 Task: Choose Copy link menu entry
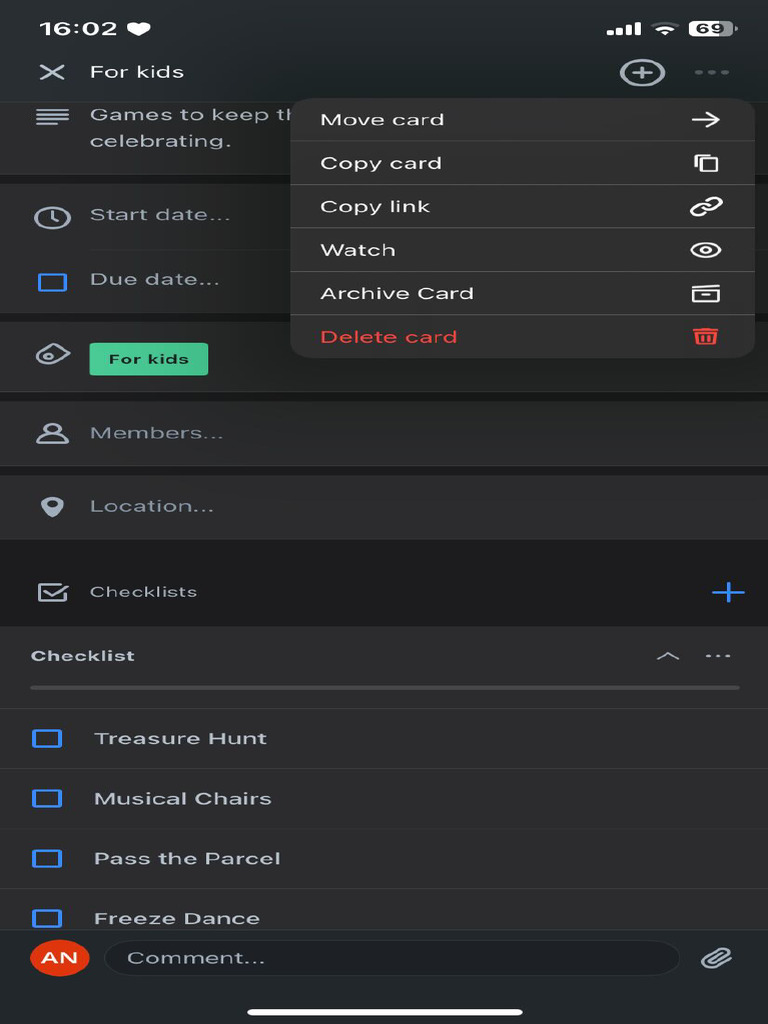tap(520, 207)
